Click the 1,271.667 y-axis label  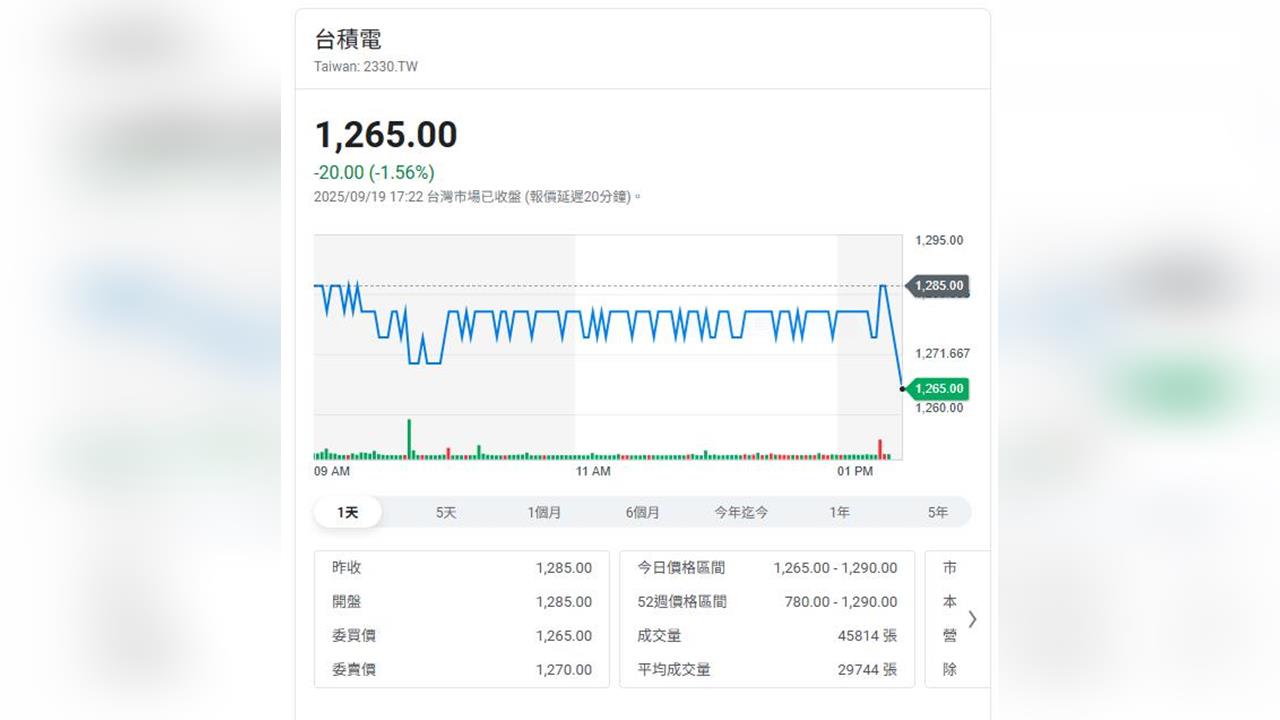[x=942, y=353]
